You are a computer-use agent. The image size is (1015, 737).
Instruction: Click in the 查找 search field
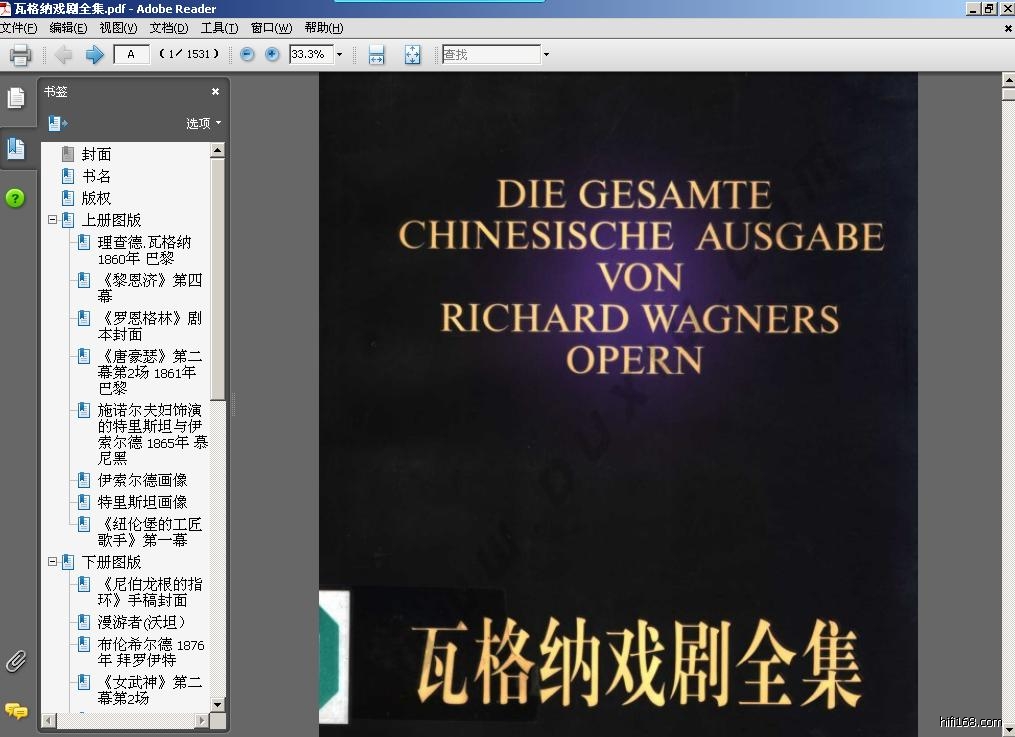click(490, 55)
